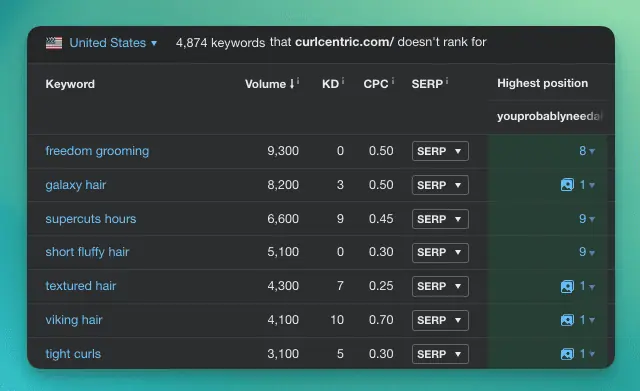Viewport: 640px width, 391px height.
Task: Open the galaxy hair keyword link
Action: [x=76, y=185]
